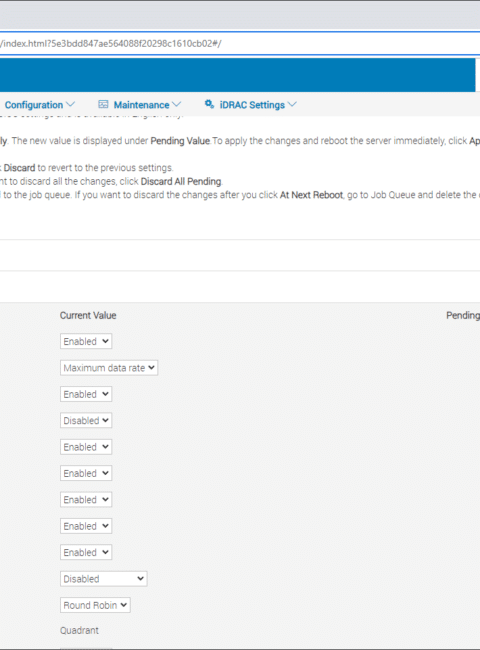Click the panel icon beside Maintenance

(x=103, y=104)
